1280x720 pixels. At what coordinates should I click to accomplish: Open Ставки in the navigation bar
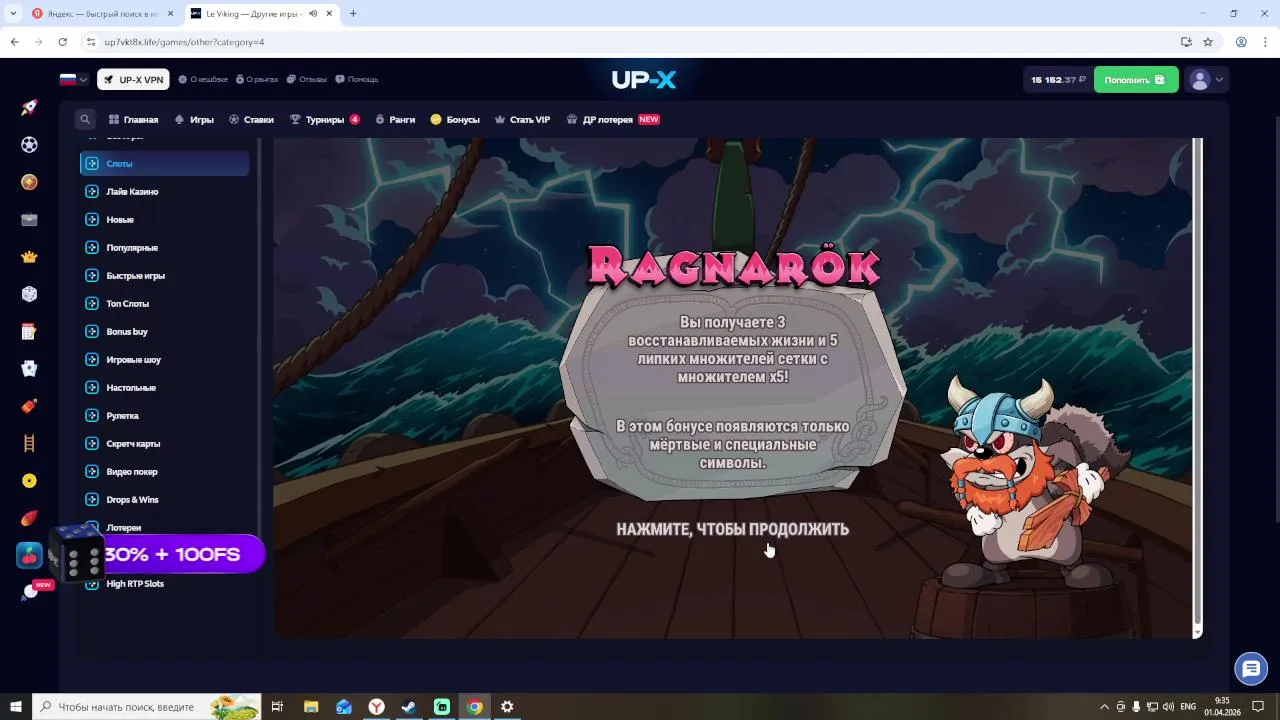tap(251, 119)
